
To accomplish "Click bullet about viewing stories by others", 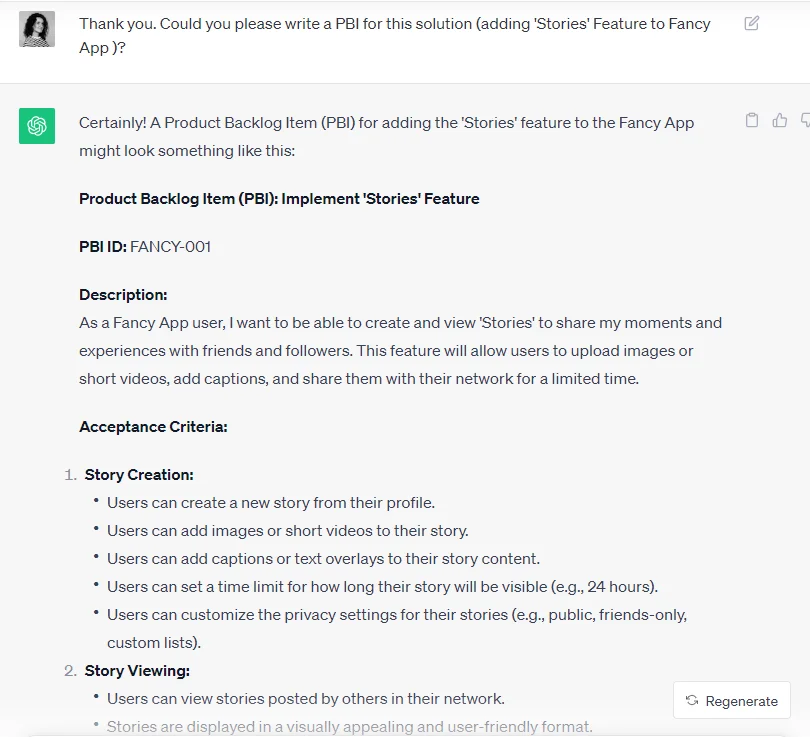I will pos(306,699).
